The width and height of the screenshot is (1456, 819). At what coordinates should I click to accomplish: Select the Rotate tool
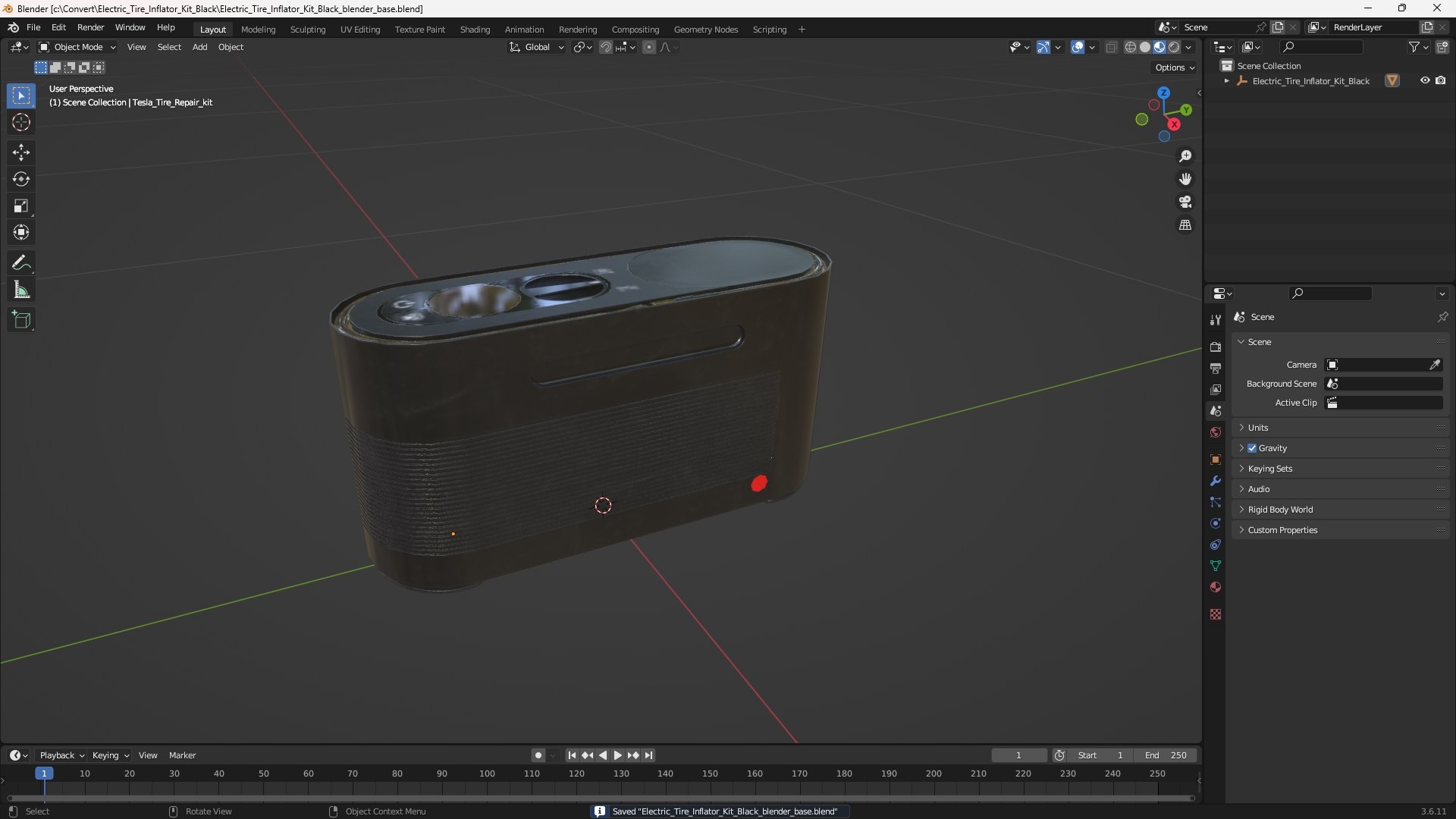pos(20,179)
